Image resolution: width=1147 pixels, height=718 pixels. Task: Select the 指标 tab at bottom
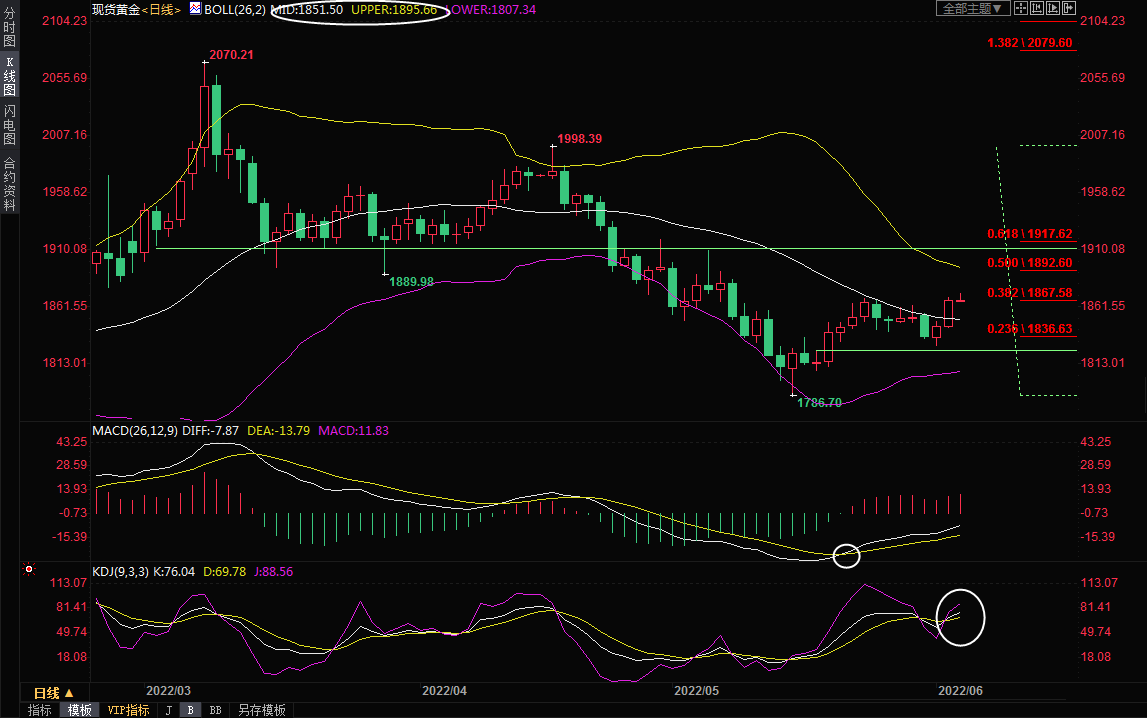click(40, 710)
